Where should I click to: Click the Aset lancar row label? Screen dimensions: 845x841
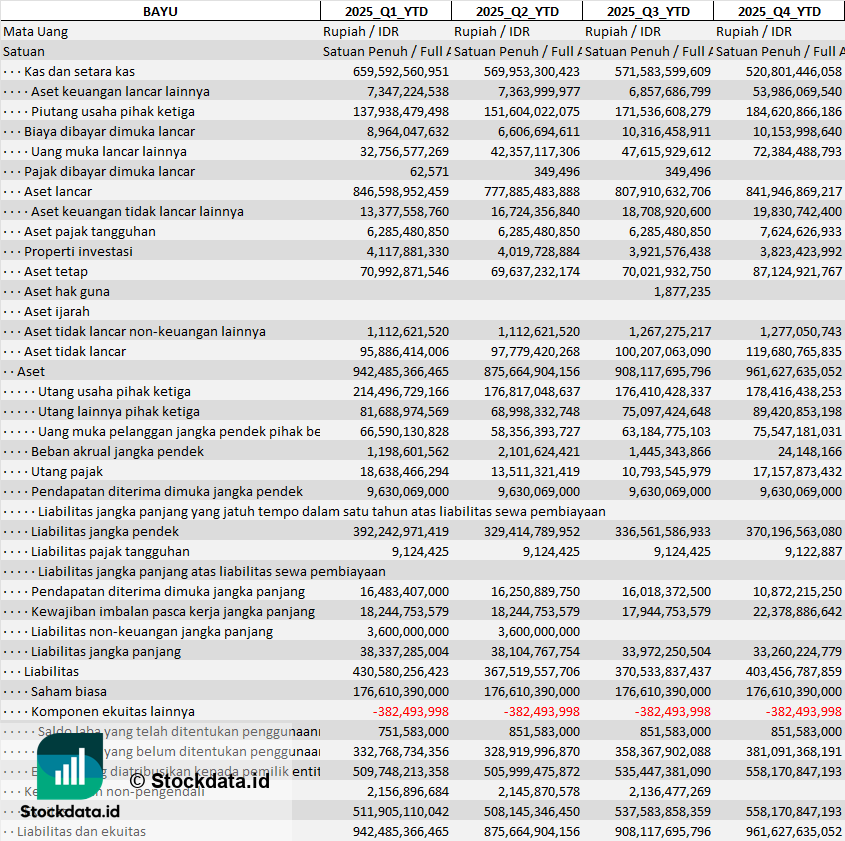pos(58,191)
